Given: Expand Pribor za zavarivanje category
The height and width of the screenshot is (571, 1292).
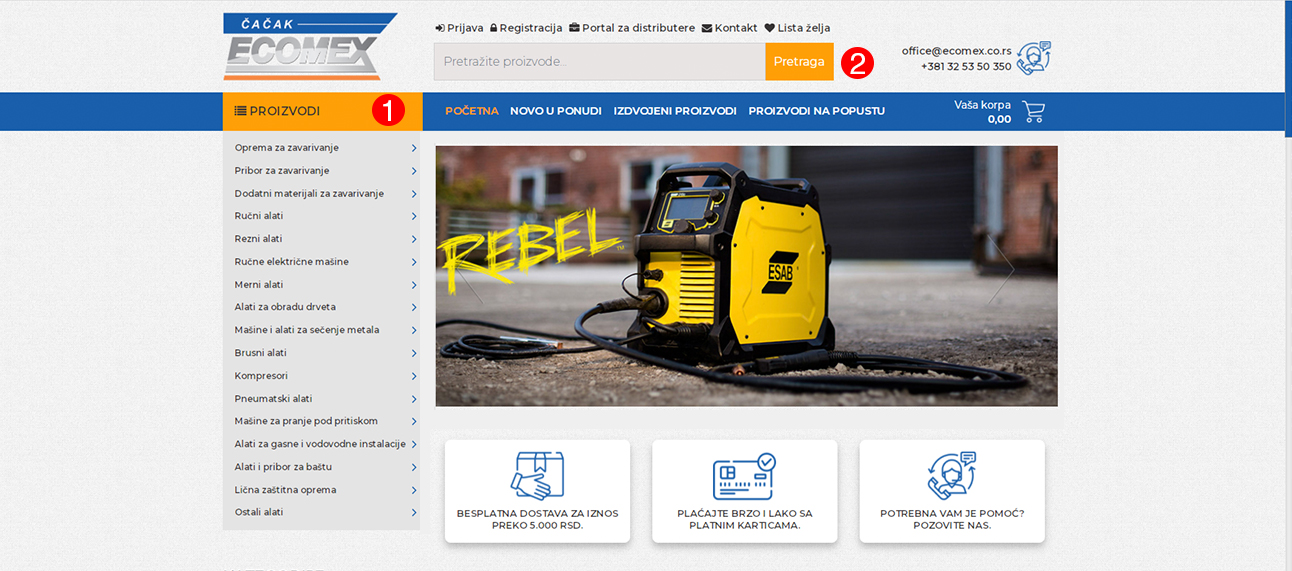Looking at the screenshot, I should (322, 171).
